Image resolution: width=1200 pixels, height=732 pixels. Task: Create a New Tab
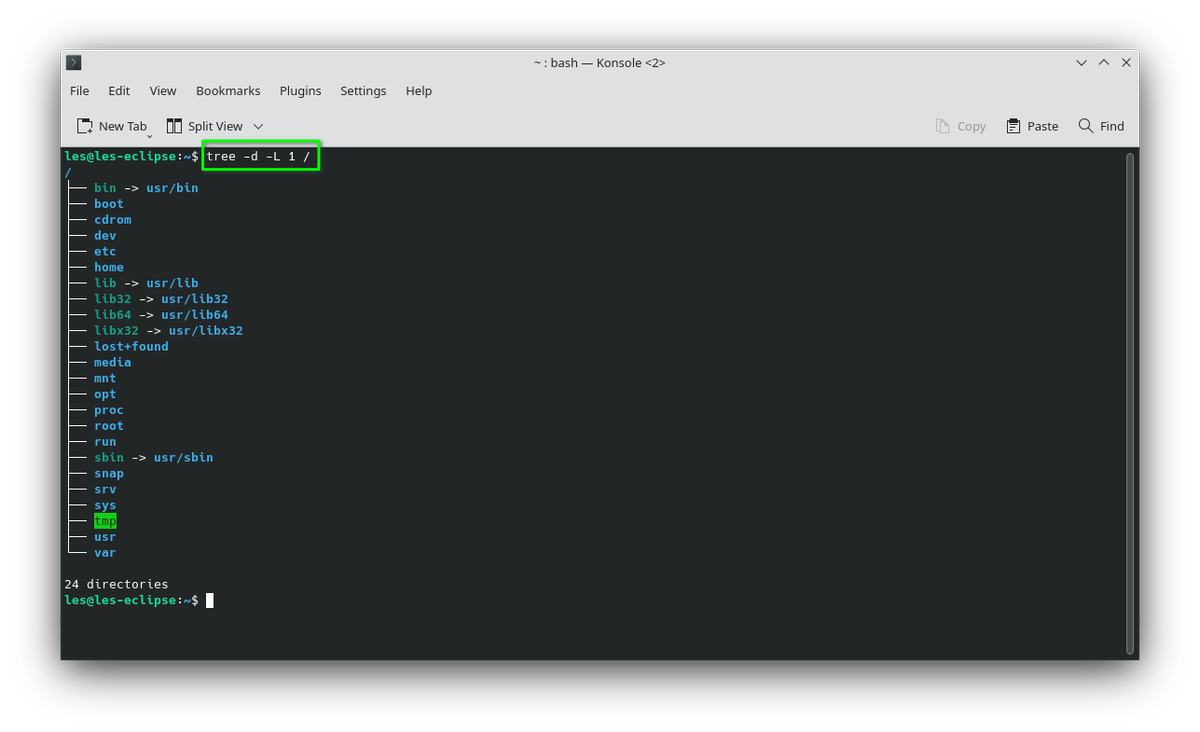[x=110, y=125]
